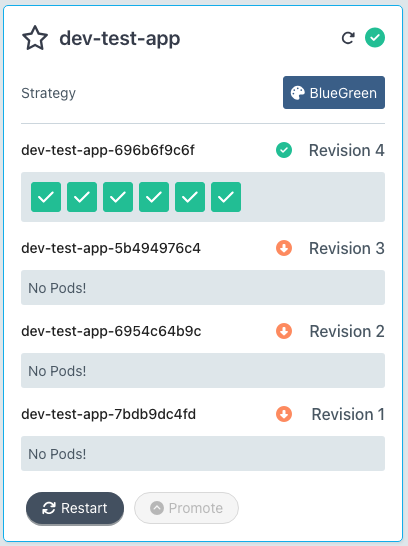Click Revision 1 orange scaled-down arrow icon
Screen dimensions: 408x546
coord(284,414)
